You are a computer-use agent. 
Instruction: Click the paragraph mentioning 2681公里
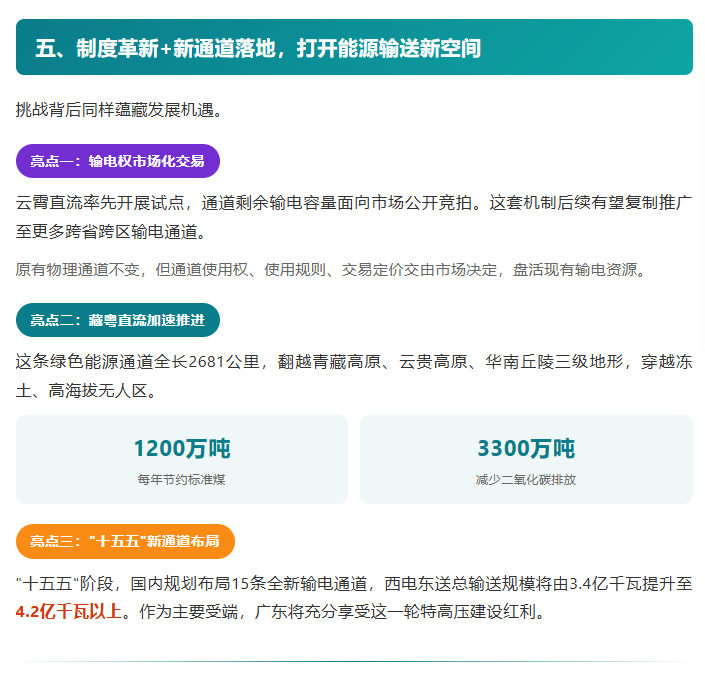[354, 376]
